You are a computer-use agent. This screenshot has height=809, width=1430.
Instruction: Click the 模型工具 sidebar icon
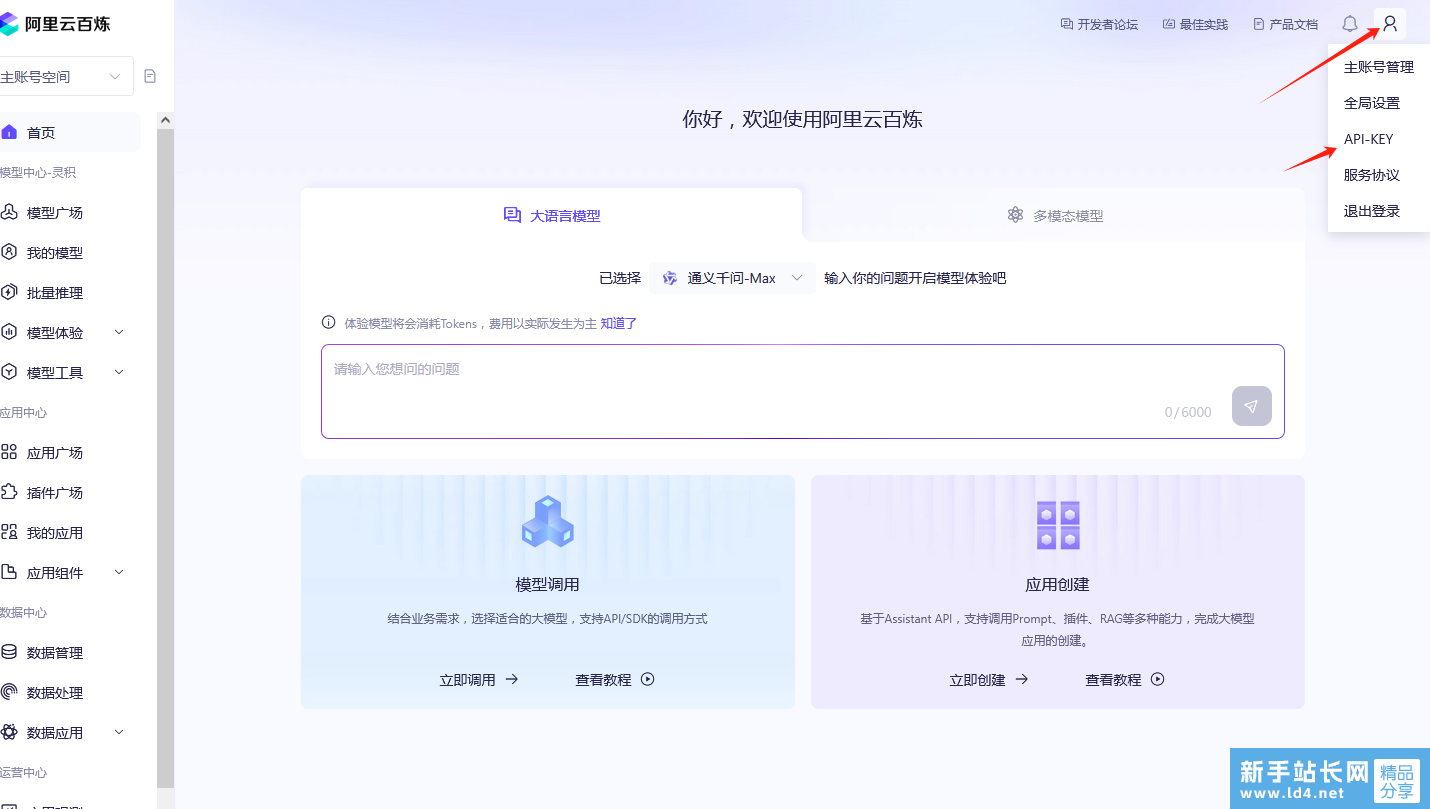pos(9,372)
